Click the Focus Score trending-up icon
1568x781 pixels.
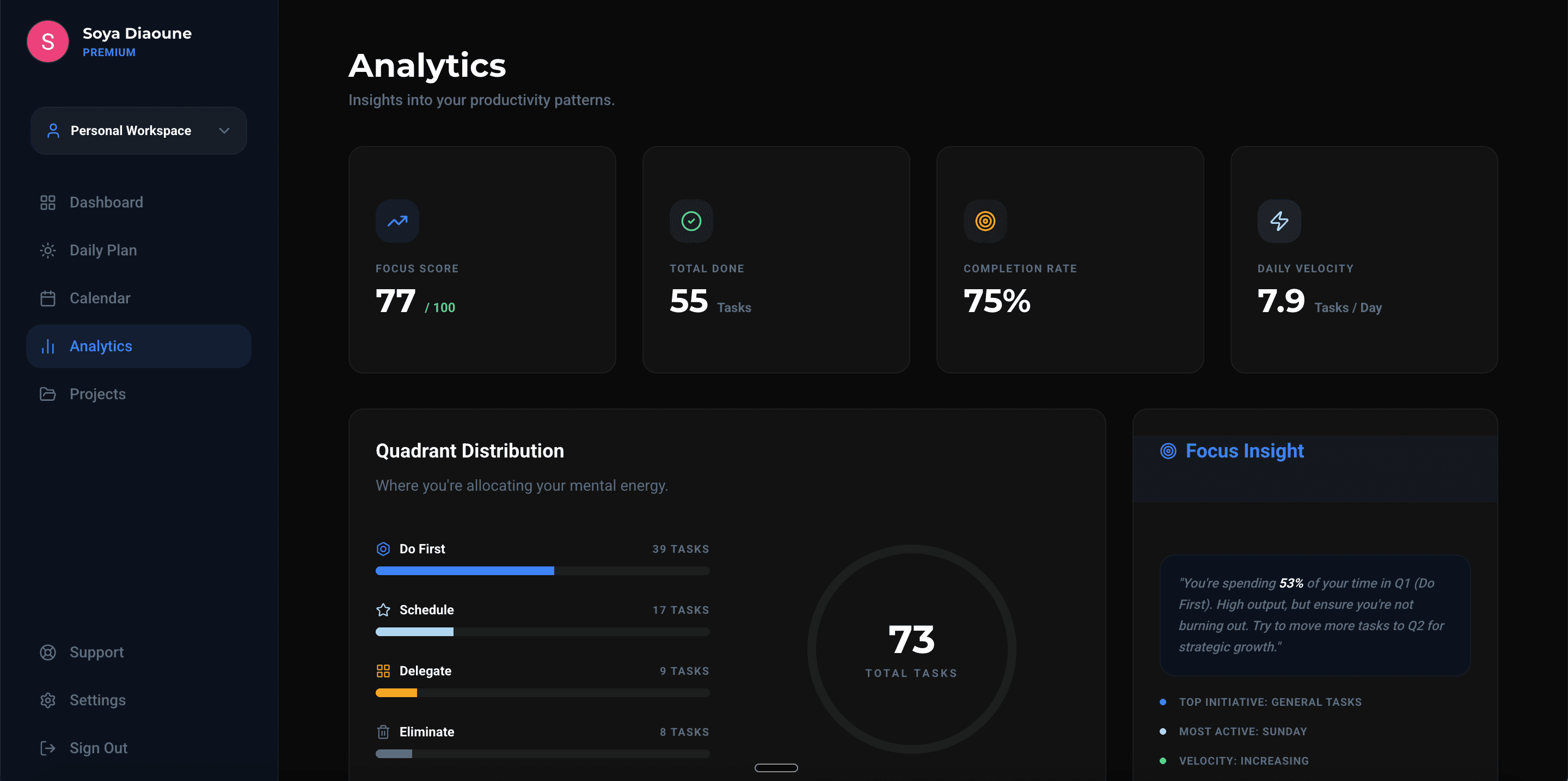point(397,221)
